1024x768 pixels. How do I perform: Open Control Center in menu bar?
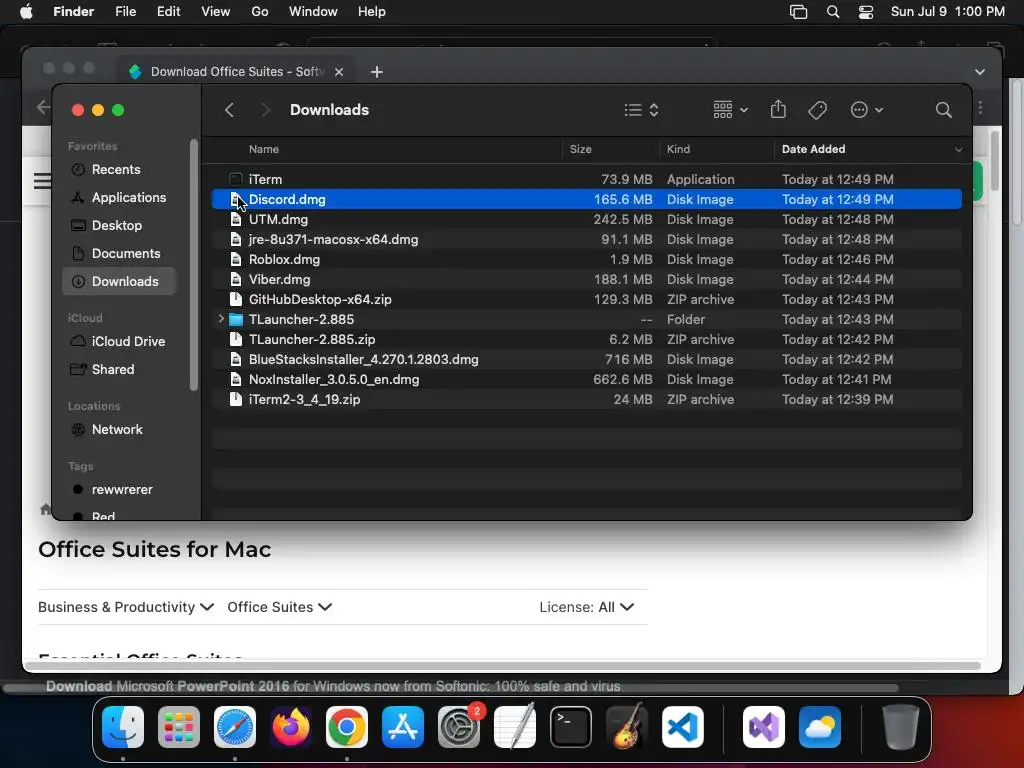pyautogui.click(x=866, y=12)
